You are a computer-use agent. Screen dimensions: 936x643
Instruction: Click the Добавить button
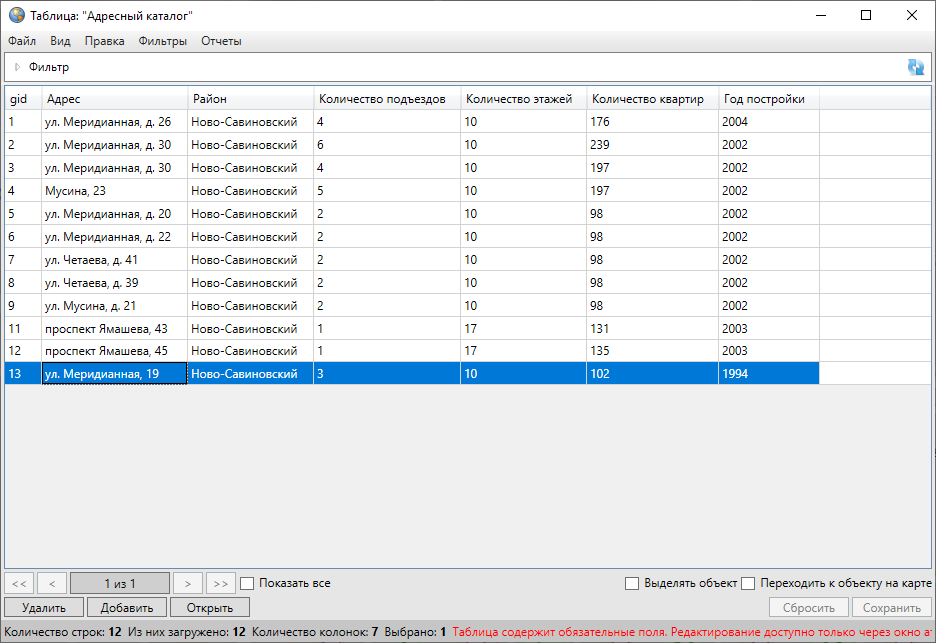coord(126,607)
